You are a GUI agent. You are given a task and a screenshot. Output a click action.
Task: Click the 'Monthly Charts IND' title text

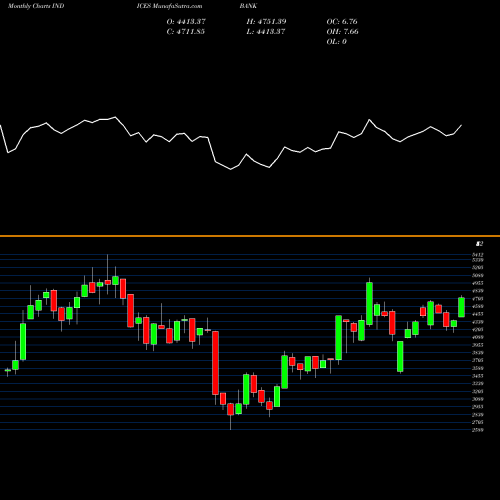coord(35,6)
